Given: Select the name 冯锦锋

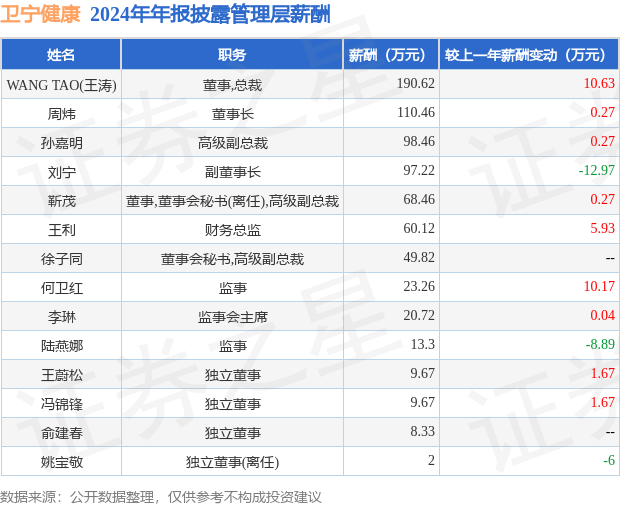Looking at the screenshot, I should pyautogui.click(x=61, y=404).
